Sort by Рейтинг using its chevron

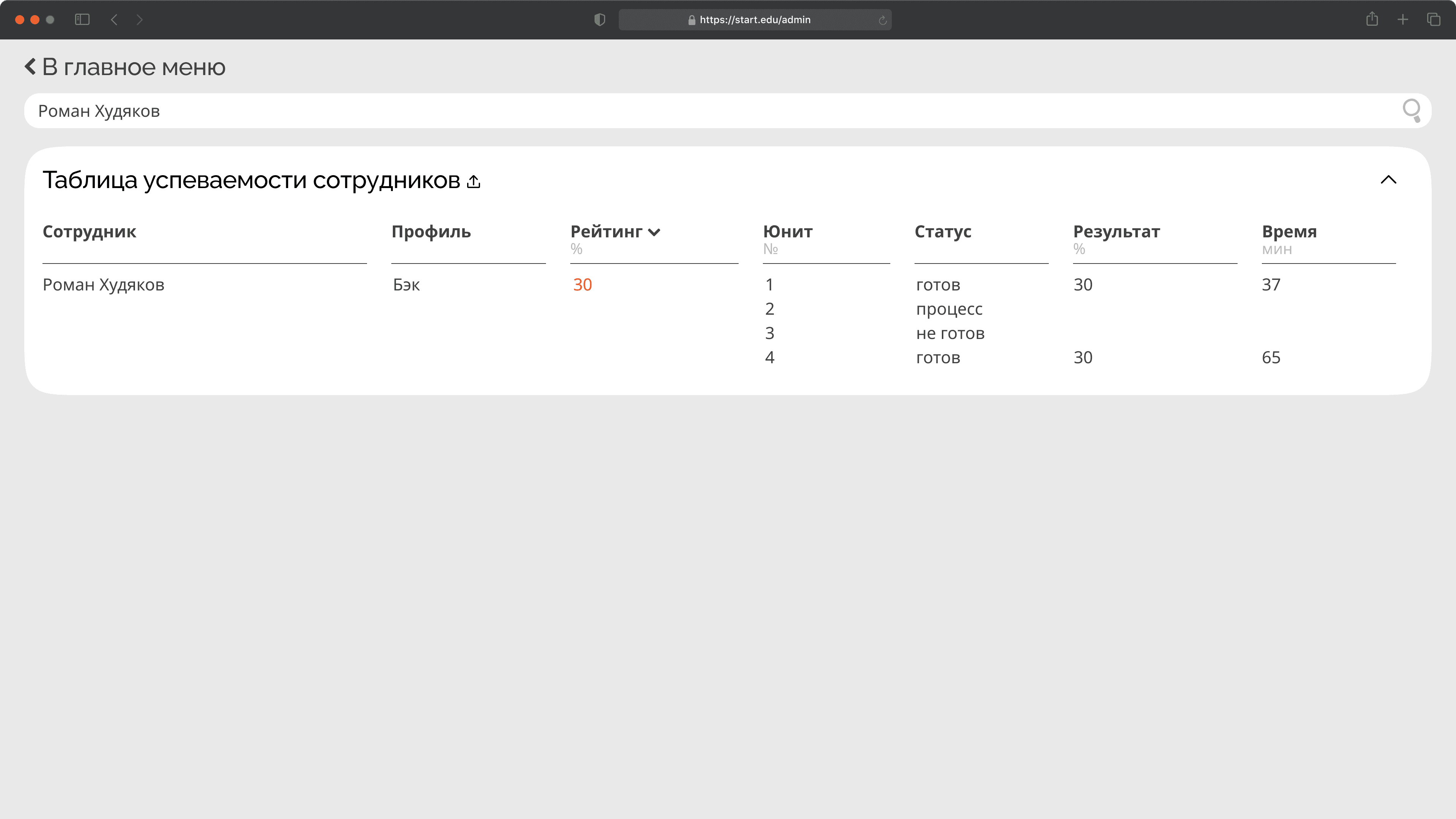(654, 232)
